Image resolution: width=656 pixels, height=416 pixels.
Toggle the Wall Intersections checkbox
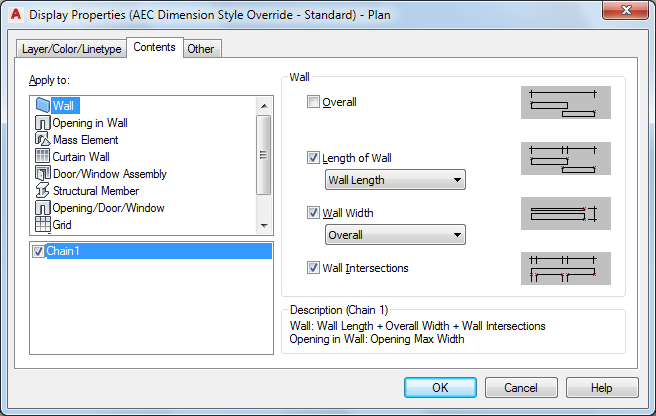point(314,268)
